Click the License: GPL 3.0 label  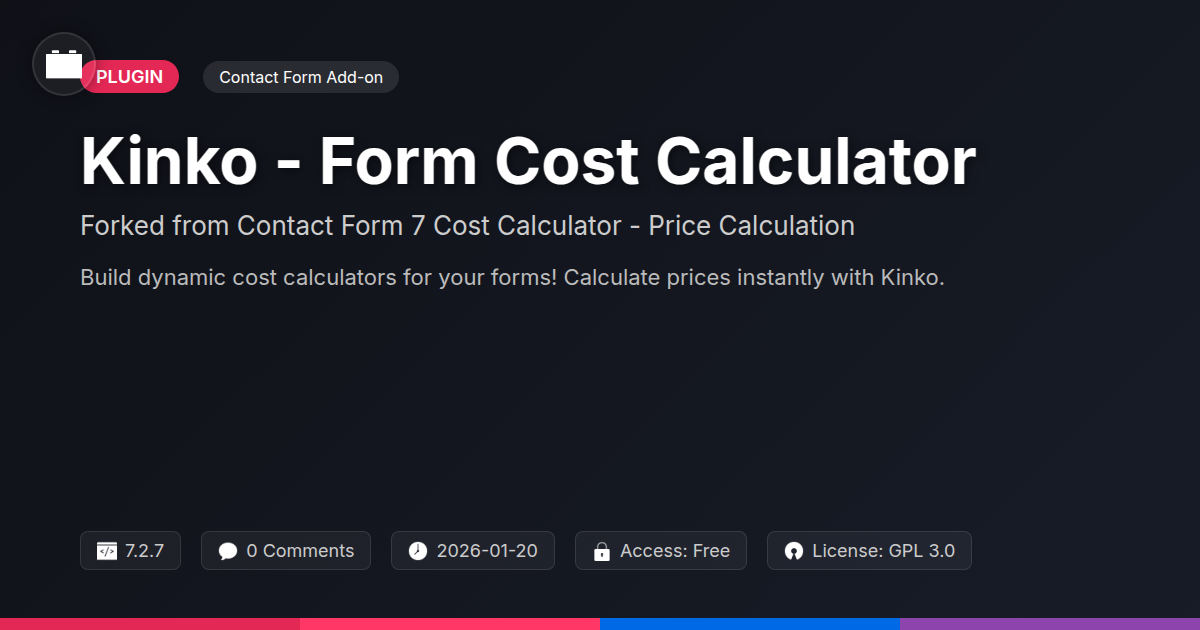point(883,551)
